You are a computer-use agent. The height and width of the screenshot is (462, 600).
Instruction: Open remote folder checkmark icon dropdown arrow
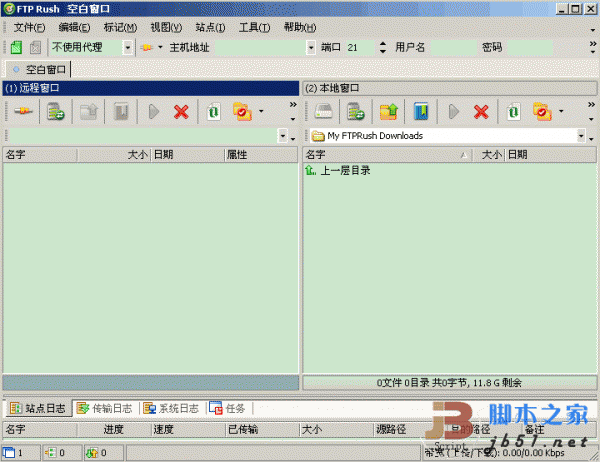pos(261,111)
